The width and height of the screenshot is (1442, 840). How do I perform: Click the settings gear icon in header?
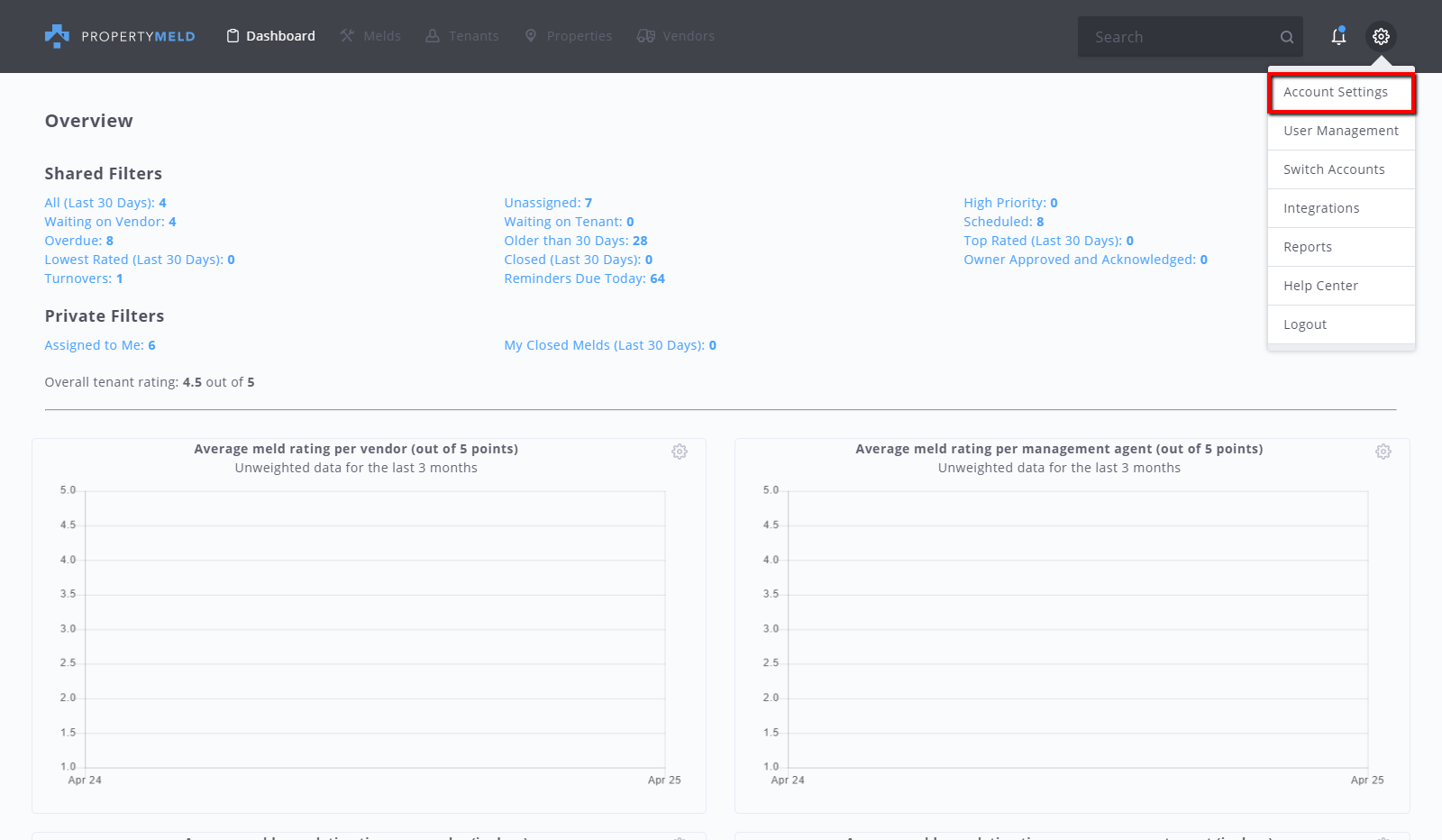tap(1381, 36)
